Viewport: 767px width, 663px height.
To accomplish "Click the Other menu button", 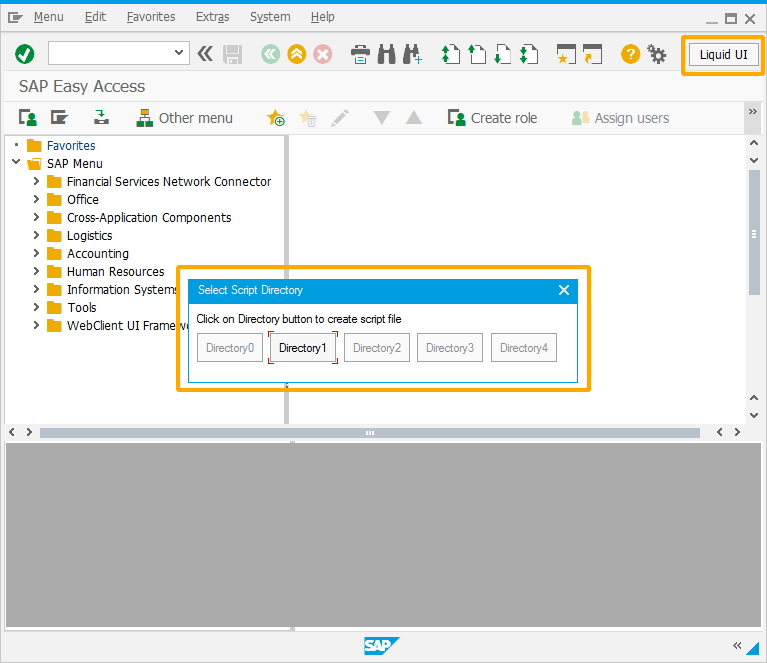I will click(x=184, y=118).
